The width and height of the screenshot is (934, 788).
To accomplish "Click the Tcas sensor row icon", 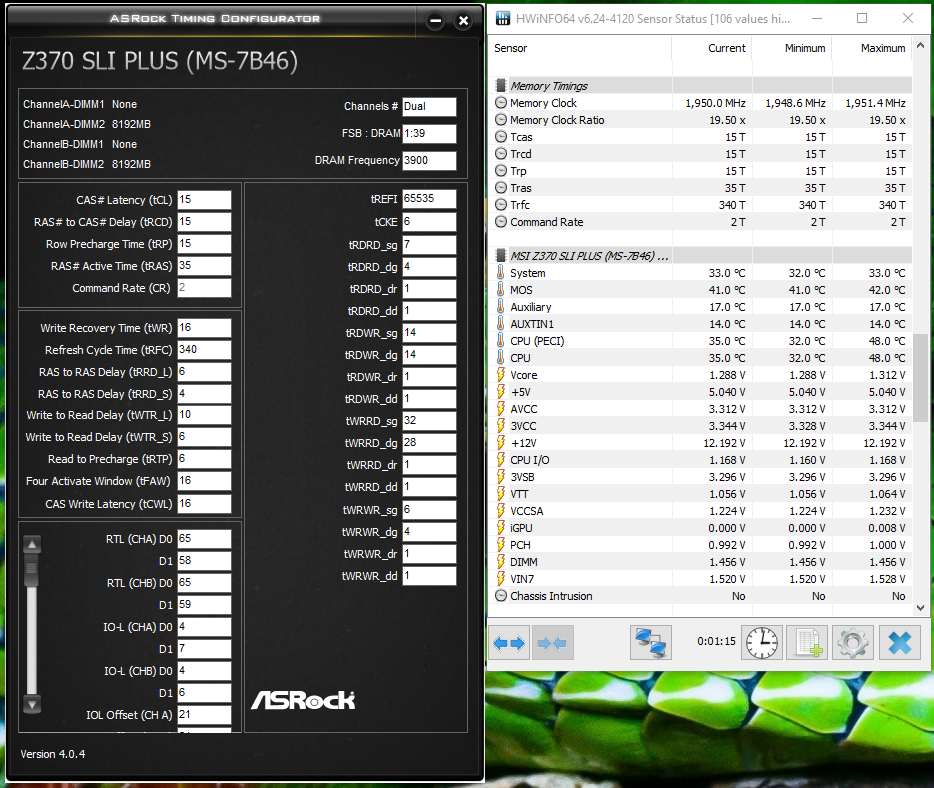I will coord(501,137).
